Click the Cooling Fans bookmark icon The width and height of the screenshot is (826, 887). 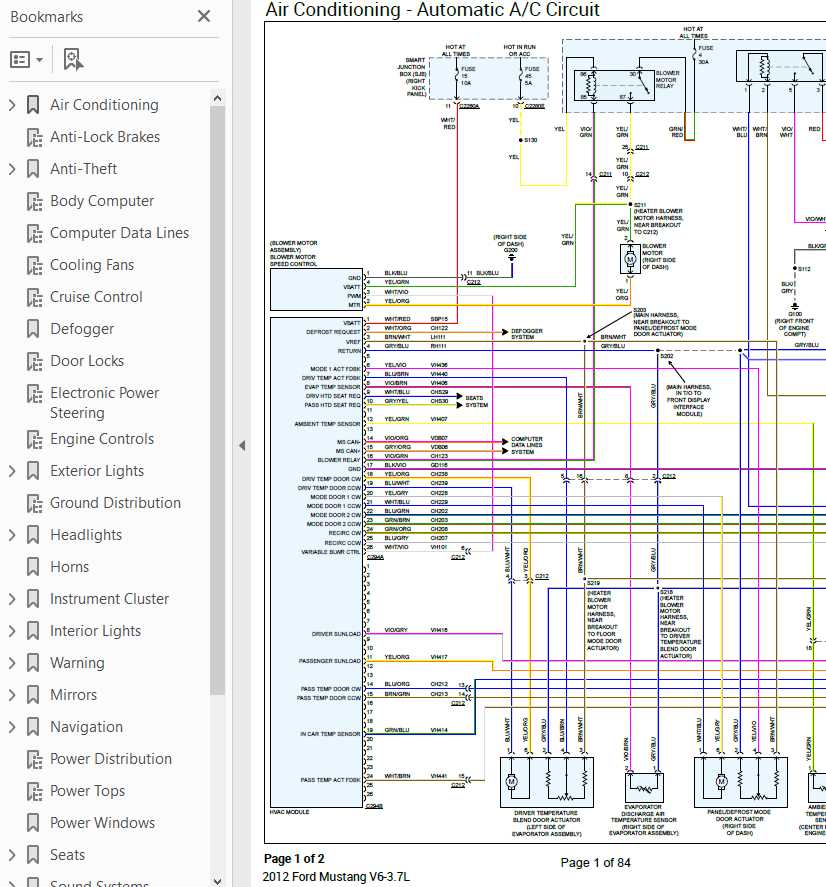coord(34,265)
